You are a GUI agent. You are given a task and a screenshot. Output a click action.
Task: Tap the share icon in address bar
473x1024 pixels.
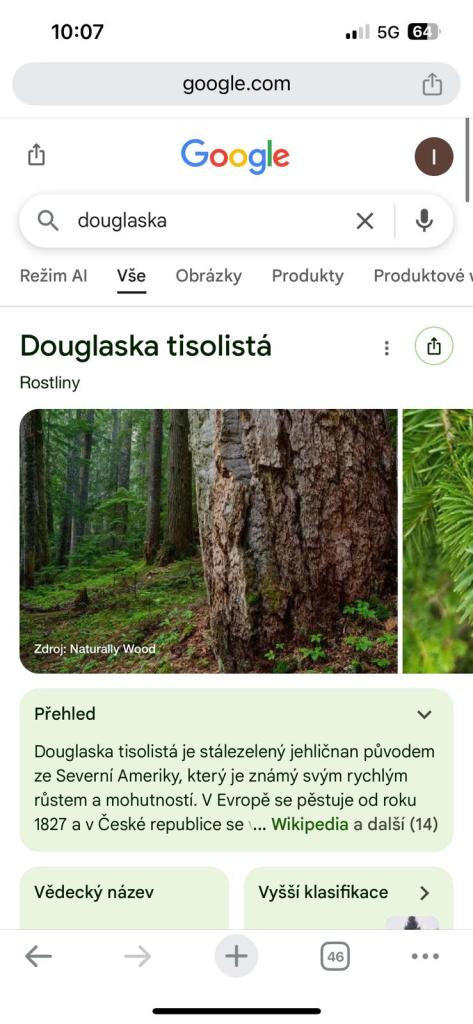point(432,84)
